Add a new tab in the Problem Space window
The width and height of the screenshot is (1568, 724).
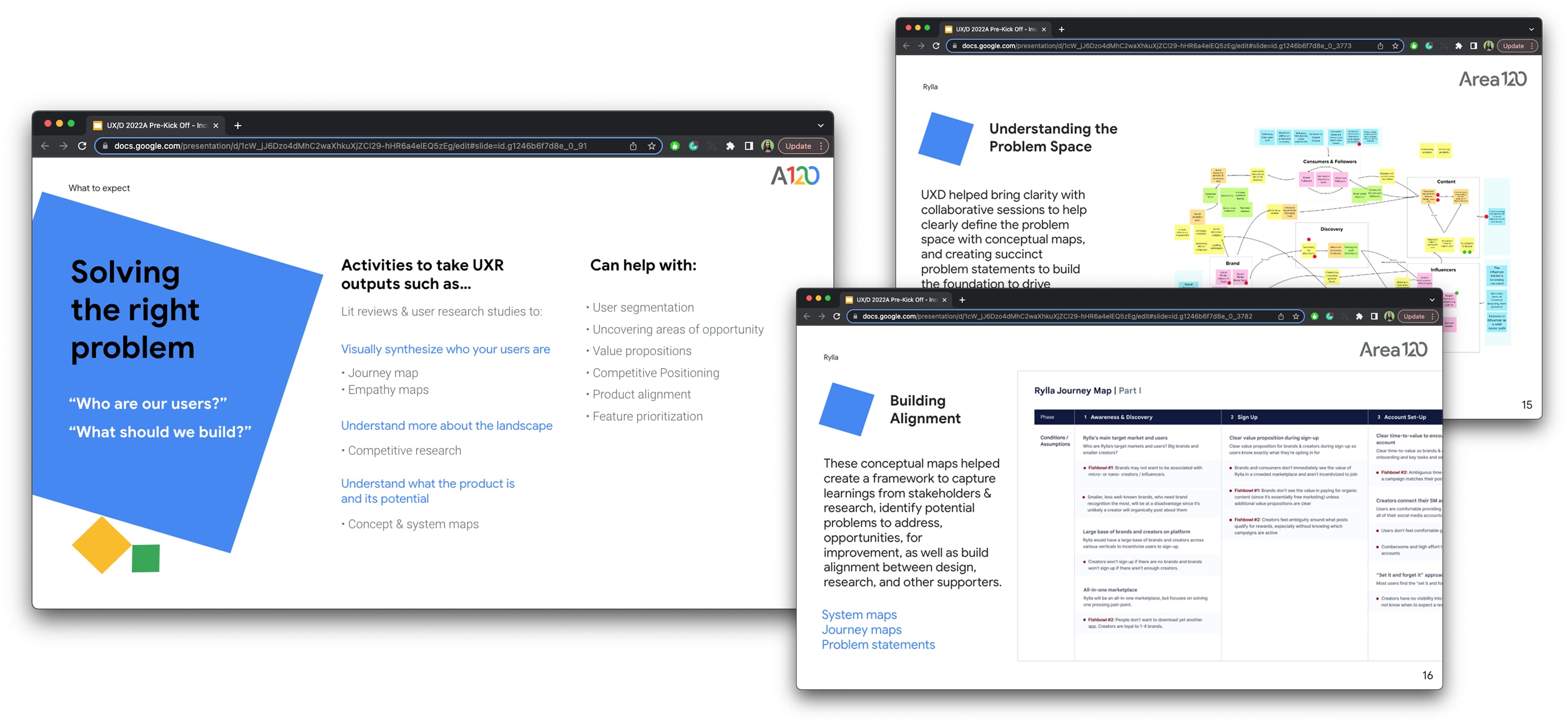1062,29
